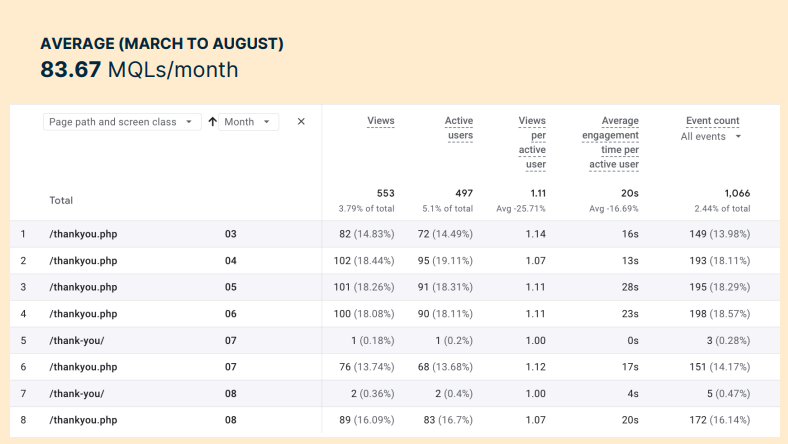The image size is (788, 444).
Task: Select the 28s engagement time cell
Action: (629, 287)
